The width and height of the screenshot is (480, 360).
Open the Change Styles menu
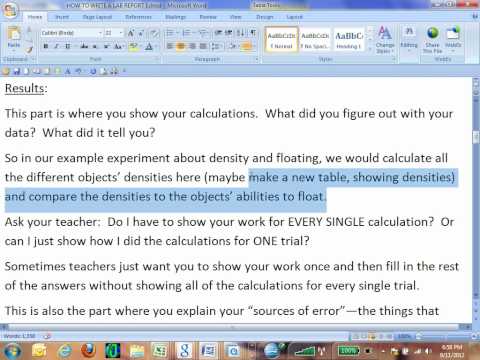point(385,40)
